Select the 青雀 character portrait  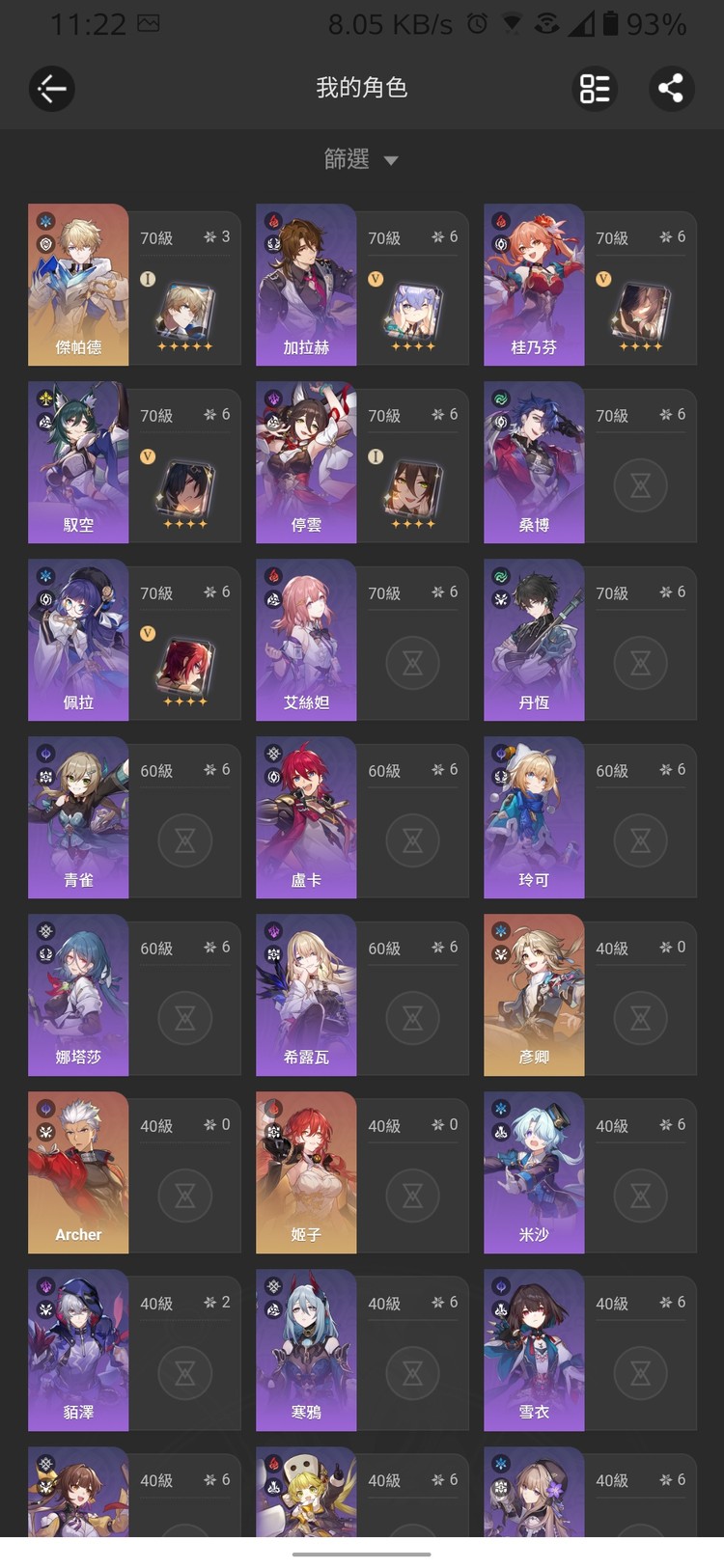(78, 817)
